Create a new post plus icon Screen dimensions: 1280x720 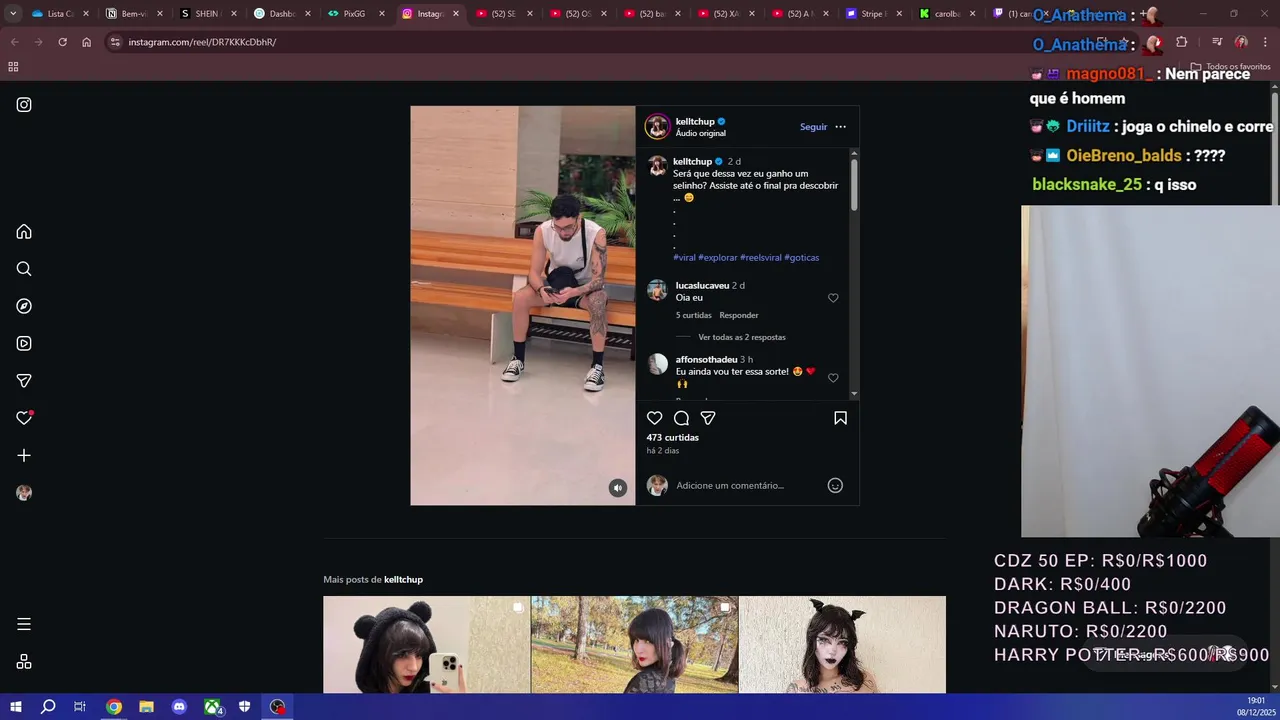click(x=24, y=455)
